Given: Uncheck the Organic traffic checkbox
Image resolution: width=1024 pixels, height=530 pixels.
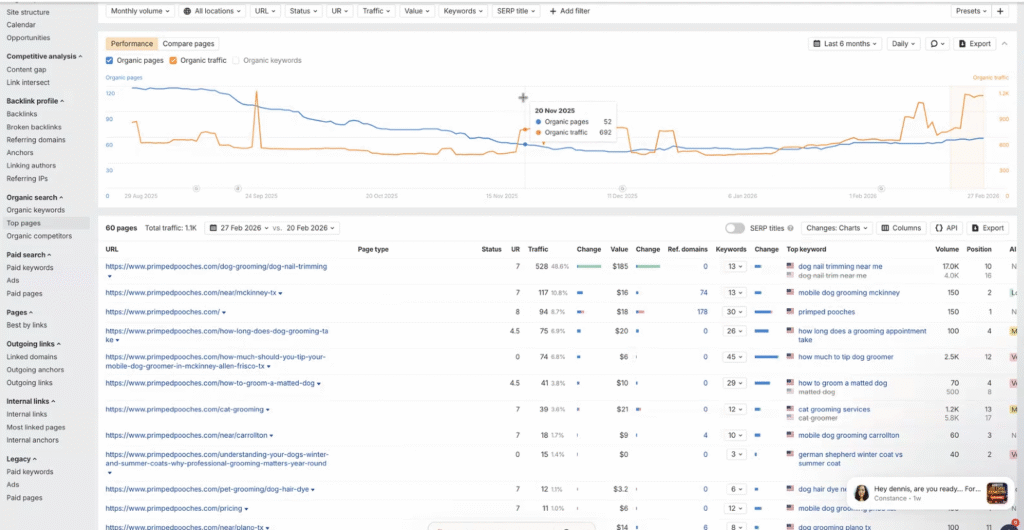Looking at the screenshot, I should [173, 61].
